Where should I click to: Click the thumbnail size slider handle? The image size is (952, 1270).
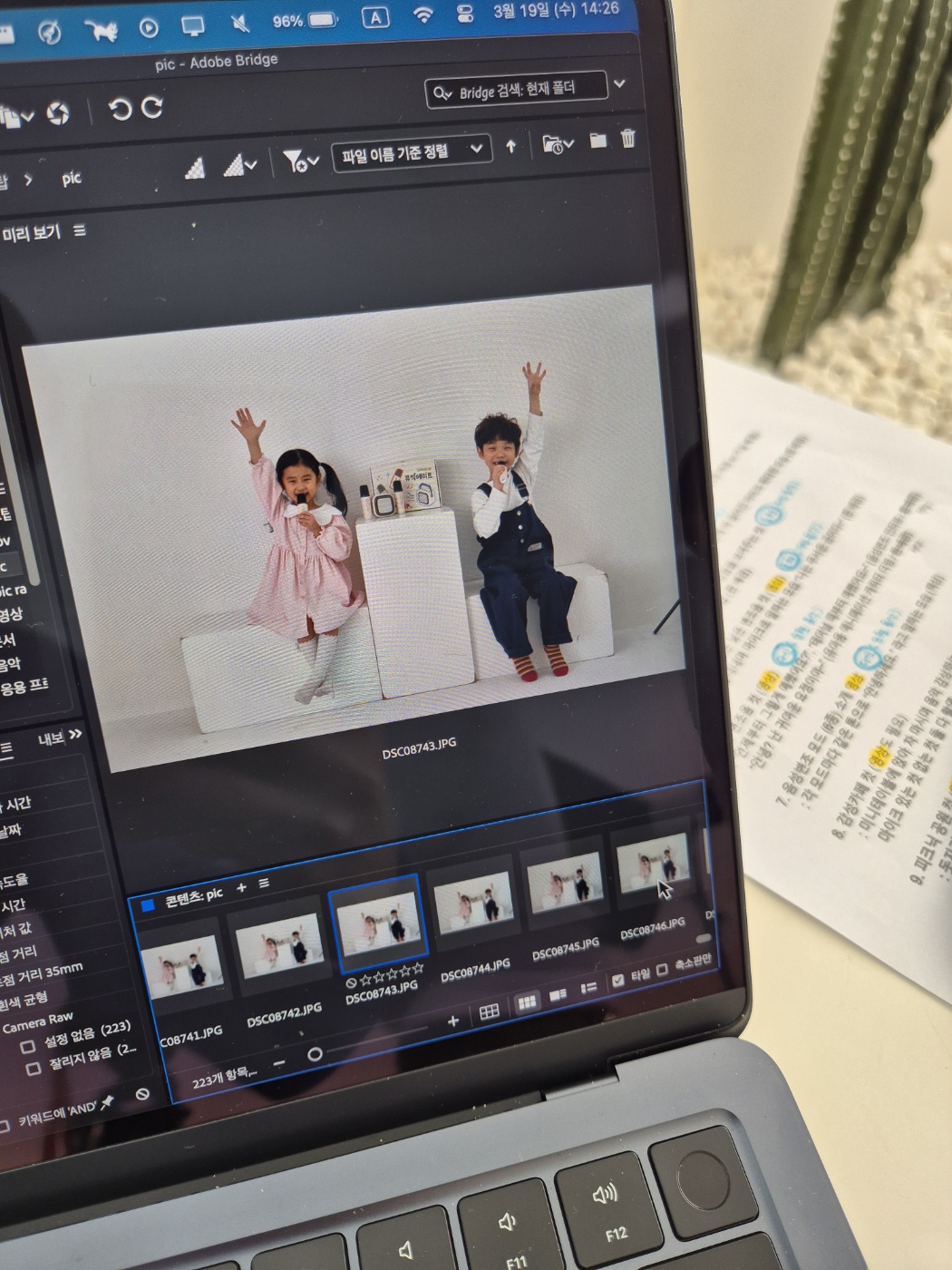315,1054
